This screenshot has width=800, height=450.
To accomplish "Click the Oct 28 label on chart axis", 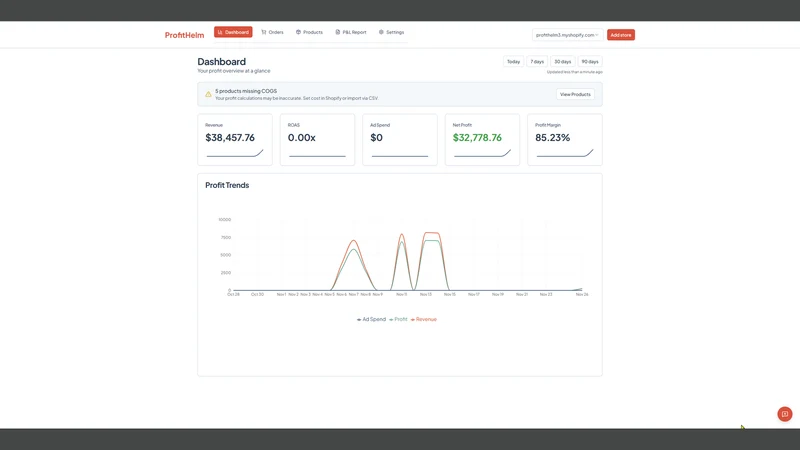I will 233,294.
